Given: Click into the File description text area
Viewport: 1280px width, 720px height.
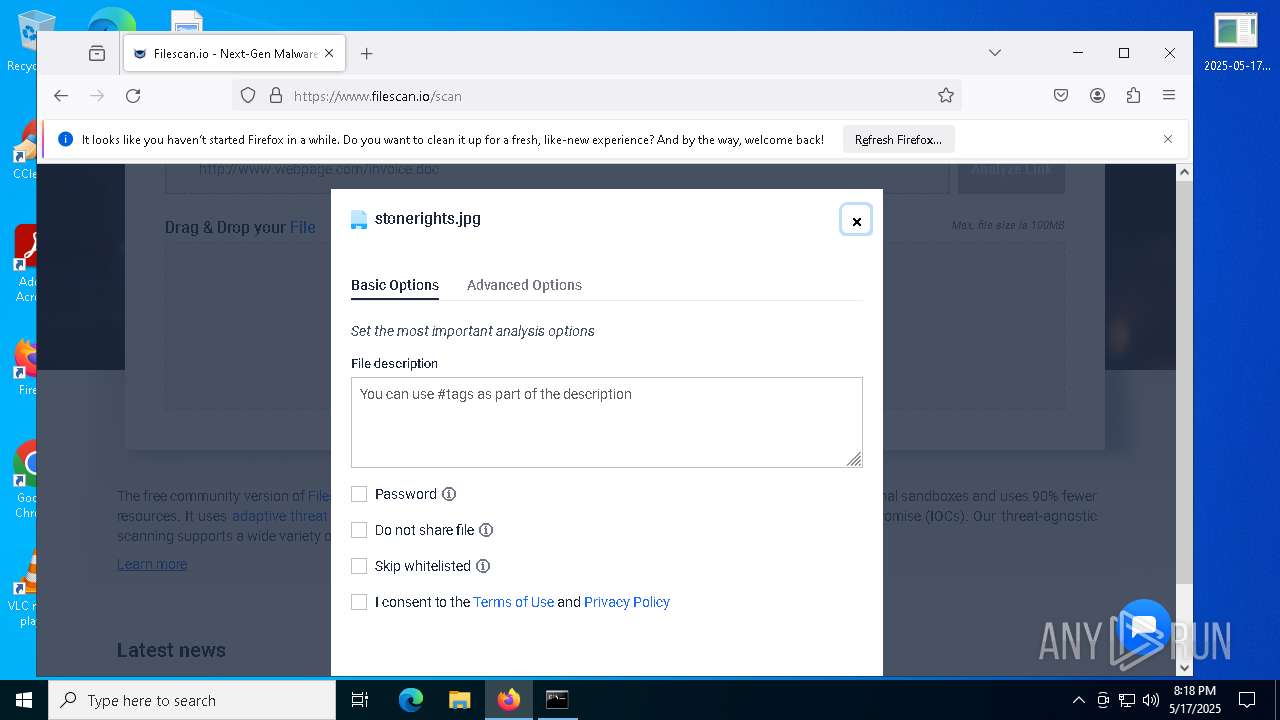Looking at the screenshot, I should (607, 422).
